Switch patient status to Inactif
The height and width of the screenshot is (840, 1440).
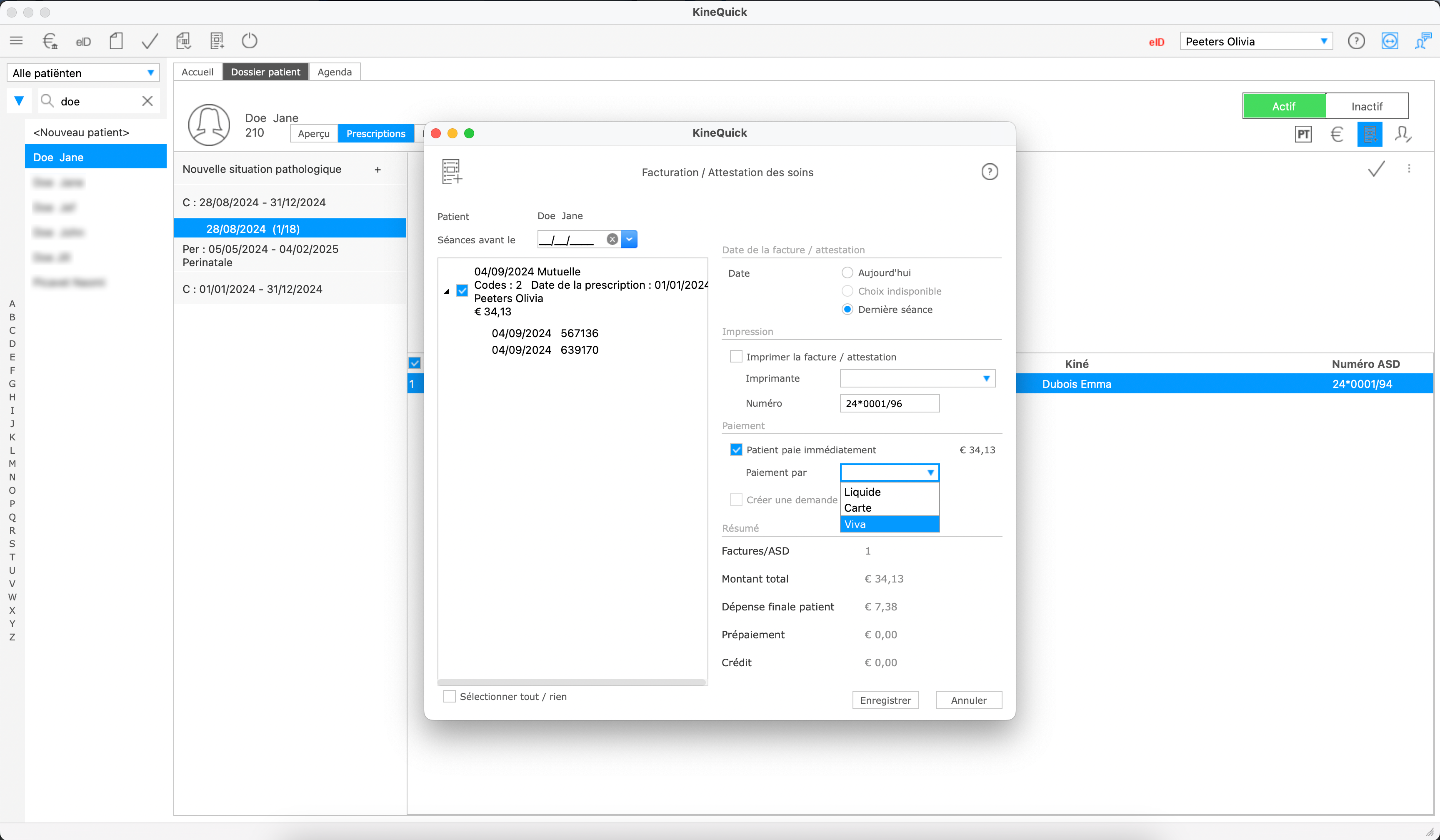click(x=1367, y=106)
